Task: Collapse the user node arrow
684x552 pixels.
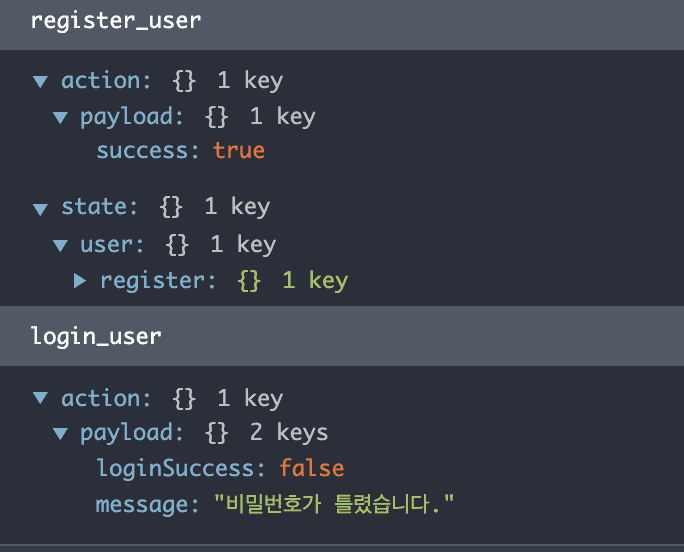Action: tap(60, 245)
